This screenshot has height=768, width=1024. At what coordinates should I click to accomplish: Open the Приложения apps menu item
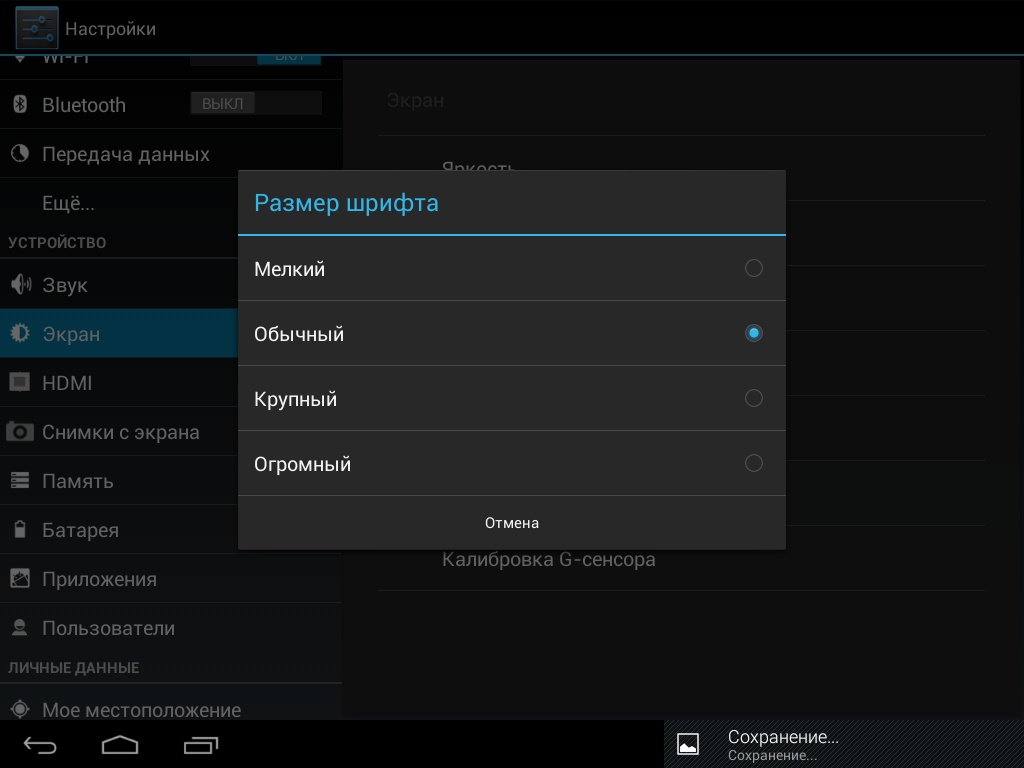(x=99, y=579)
